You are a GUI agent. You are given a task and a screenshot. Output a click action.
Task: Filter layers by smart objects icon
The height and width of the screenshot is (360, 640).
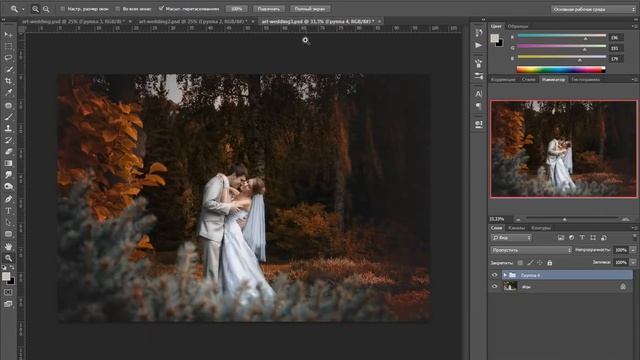(604, 238)
